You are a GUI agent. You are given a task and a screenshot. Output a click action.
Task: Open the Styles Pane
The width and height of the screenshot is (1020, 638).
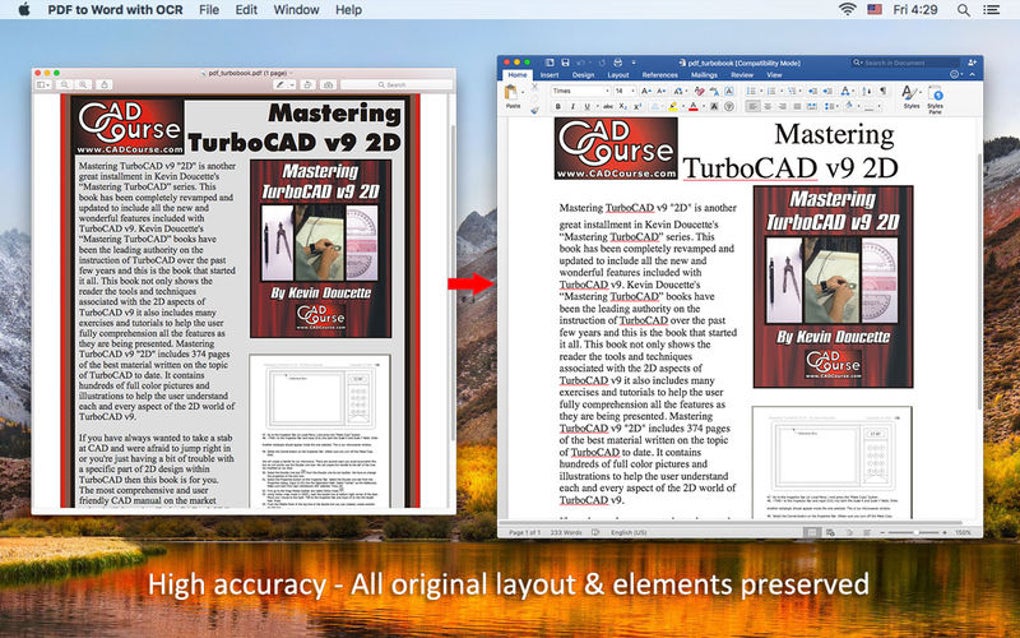pos(935,99)
